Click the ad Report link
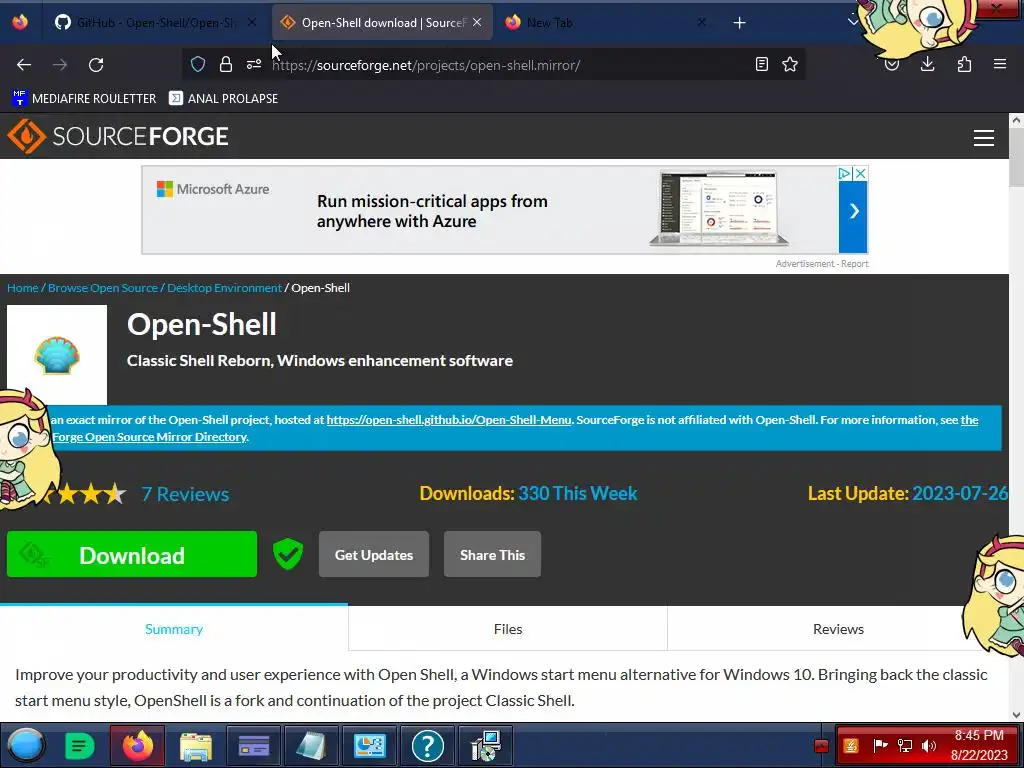 point(855,264)
